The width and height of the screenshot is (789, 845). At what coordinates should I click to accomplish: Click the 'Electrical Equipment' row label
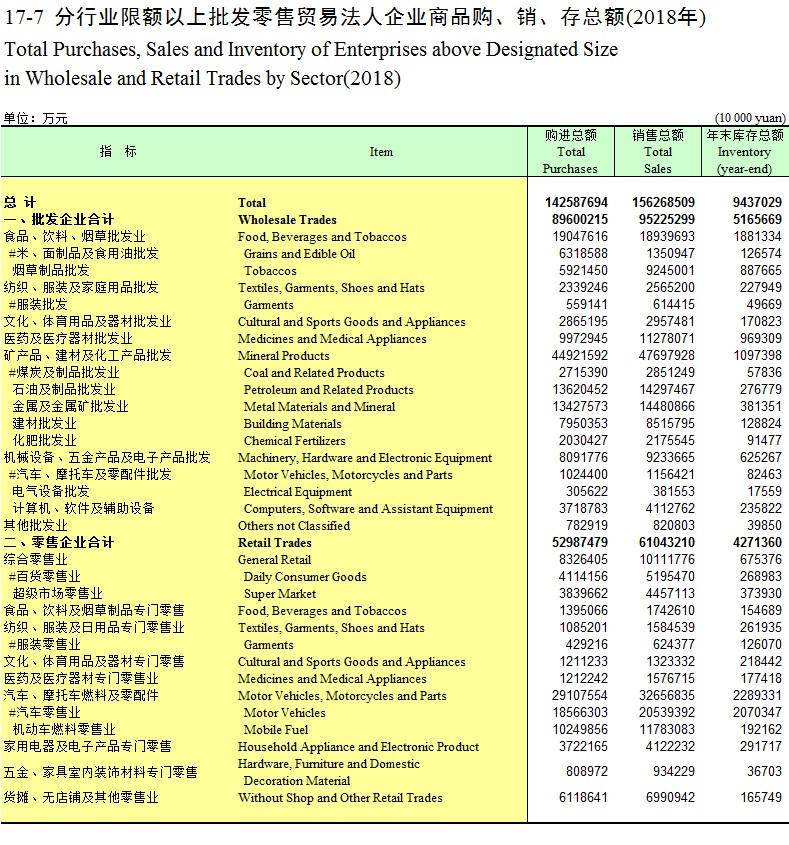tap(297, 492)
